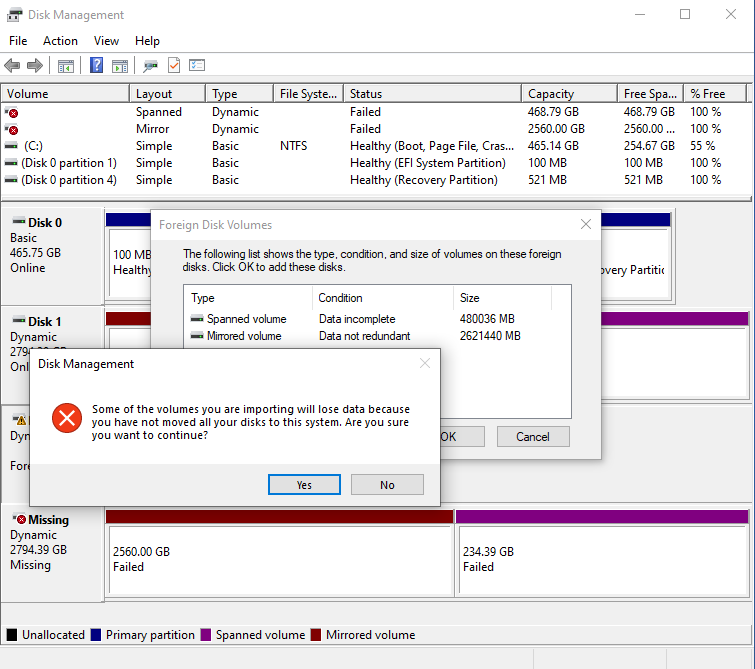Open the Help toolbar icon
The image size is (755, 669).
[x=96, y=65]
